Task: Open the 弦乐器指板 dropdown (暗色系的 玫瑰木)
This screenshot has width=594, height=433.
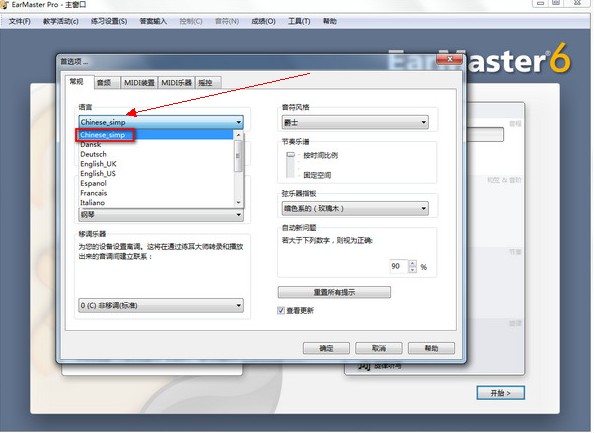Action: [x=355, y=208]
